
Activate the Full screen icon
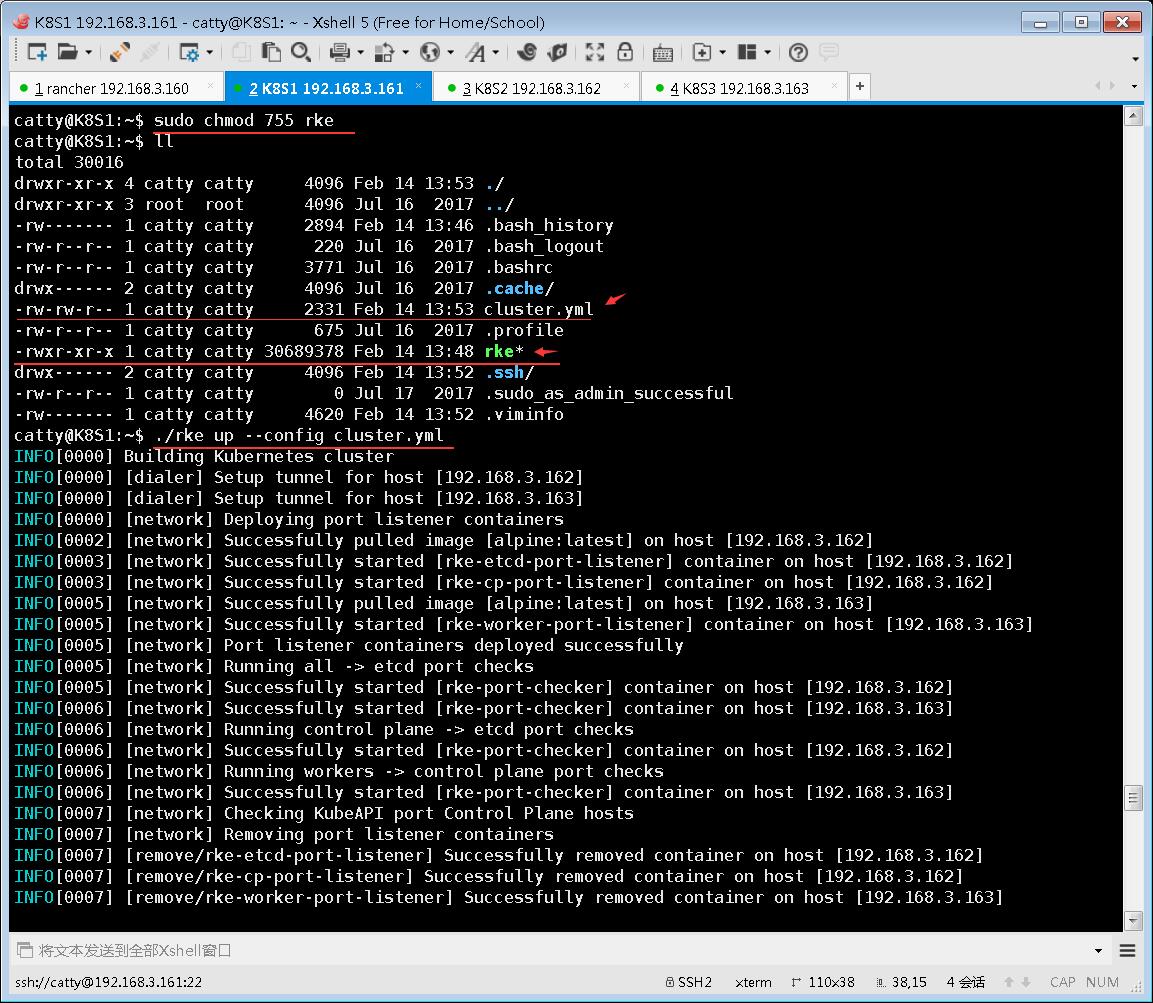pos(596,52)
